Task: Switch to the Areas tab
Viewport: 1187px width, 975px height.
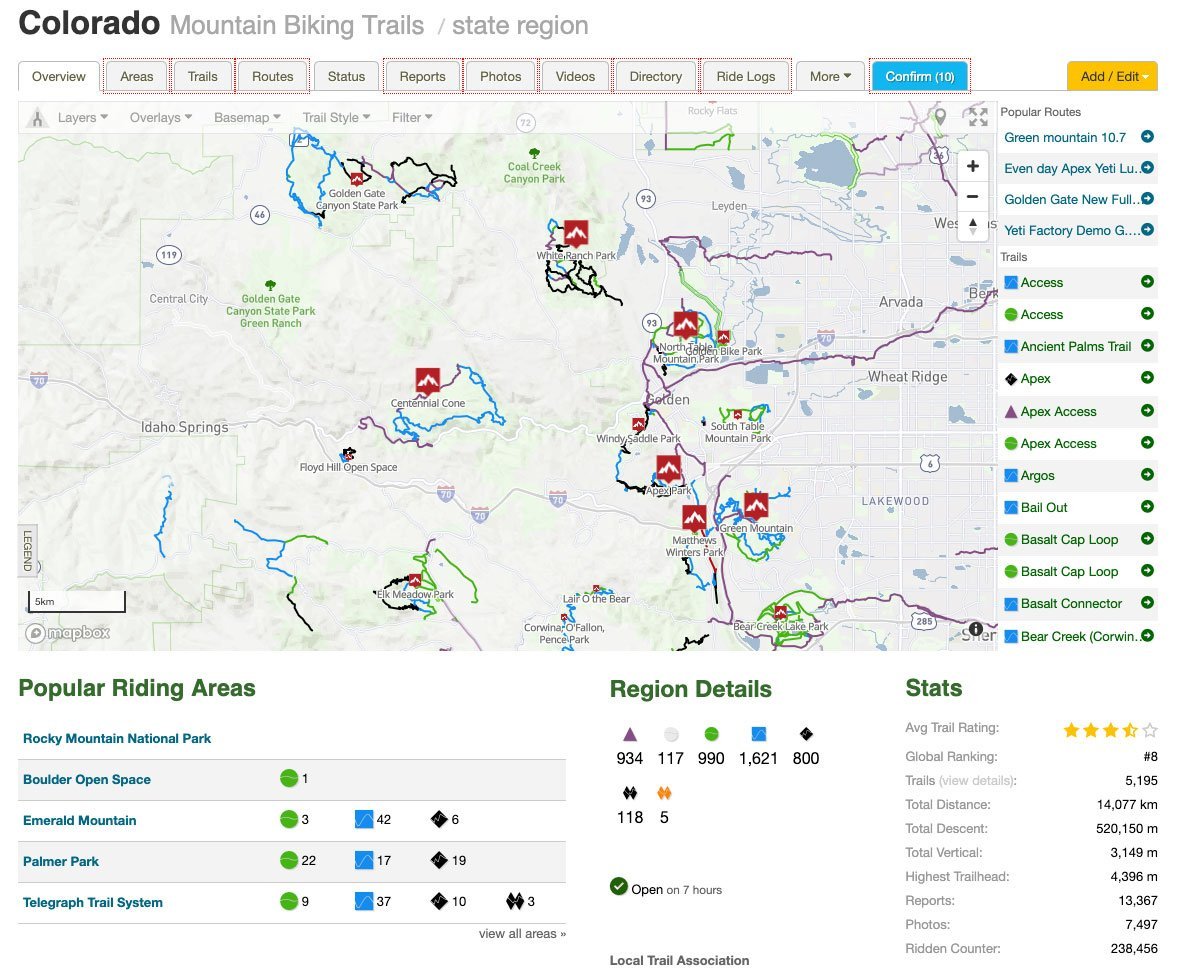Action: click(x=136, y=76)
